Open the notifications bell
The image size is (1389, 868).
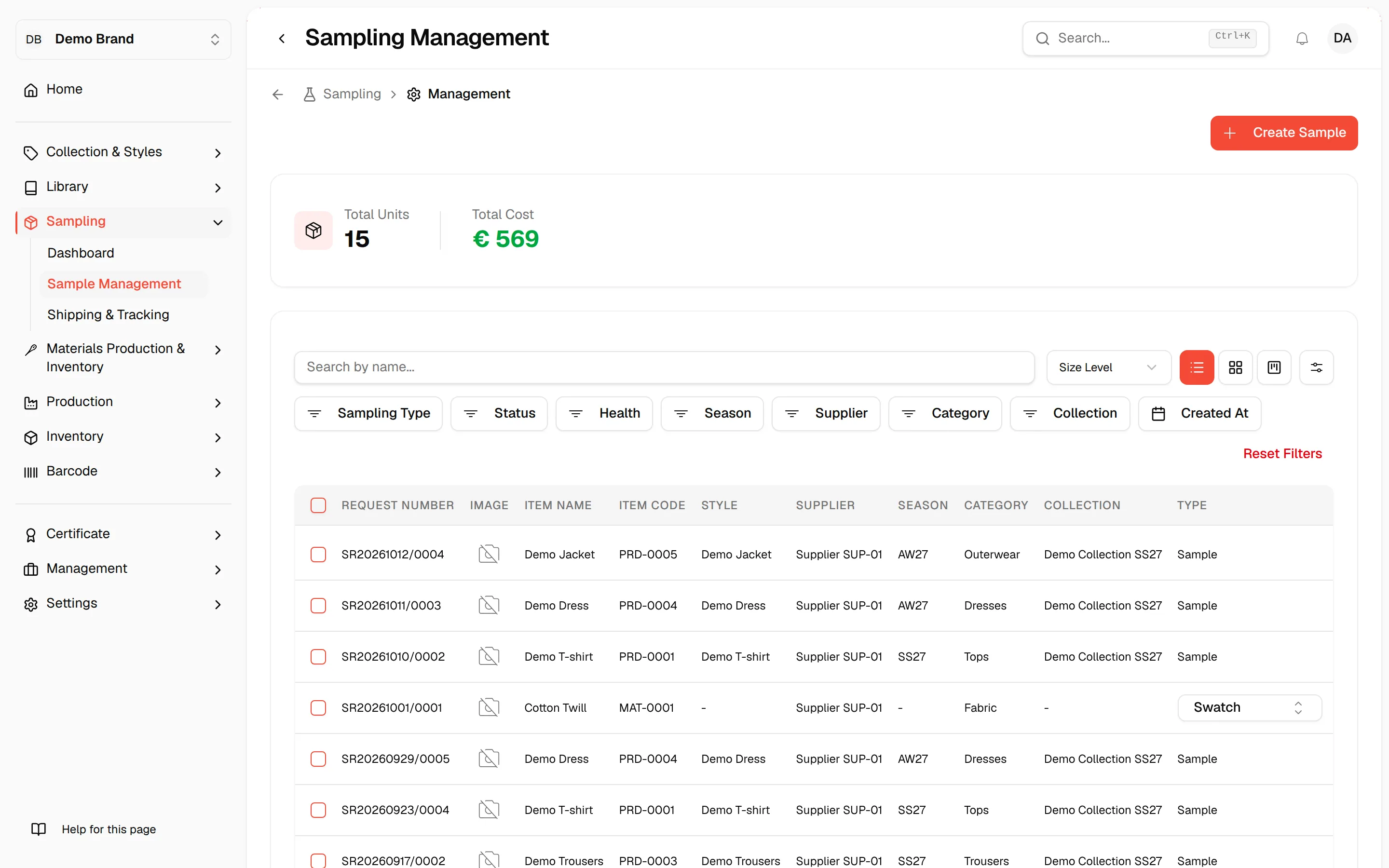pyautogui.click(x=1302, y=39)
